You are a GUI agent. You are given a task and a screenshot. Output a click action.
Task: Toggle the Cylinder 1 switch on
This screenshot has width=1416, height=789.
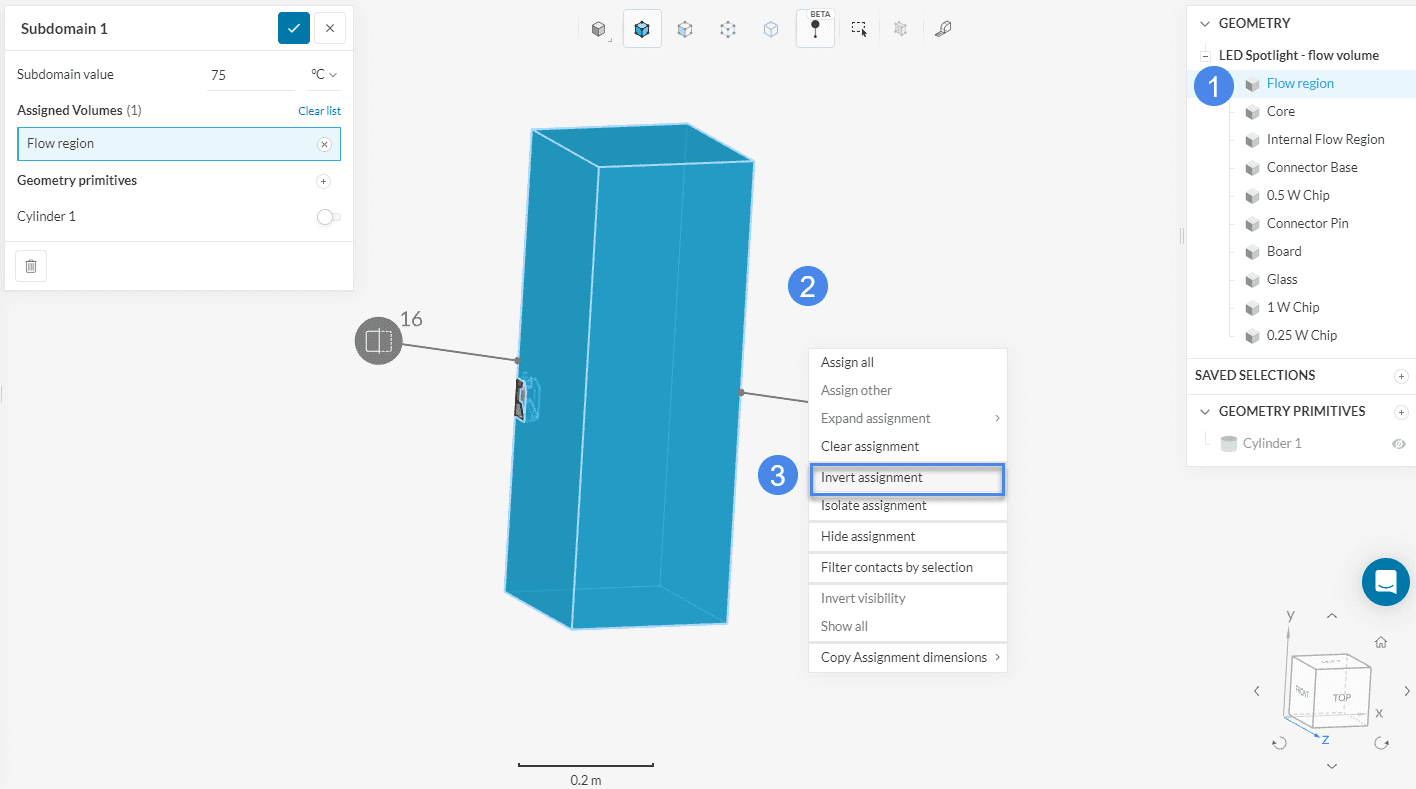pos(328,217)
